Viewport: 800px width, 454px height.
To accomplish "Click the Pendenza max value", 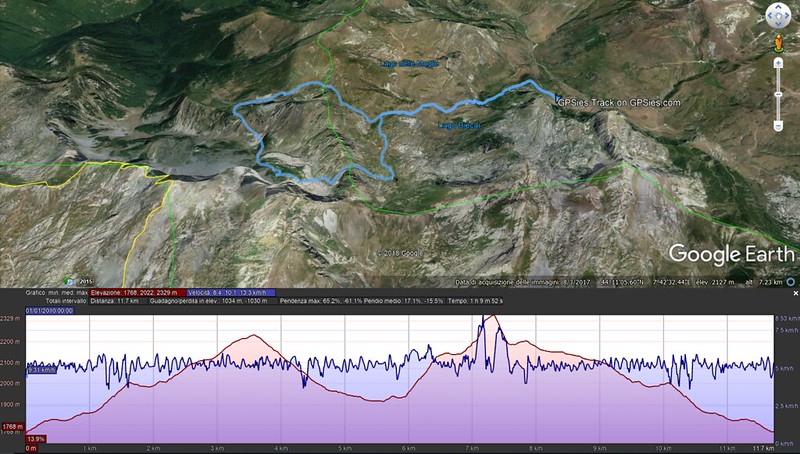I will click(321, 301).
